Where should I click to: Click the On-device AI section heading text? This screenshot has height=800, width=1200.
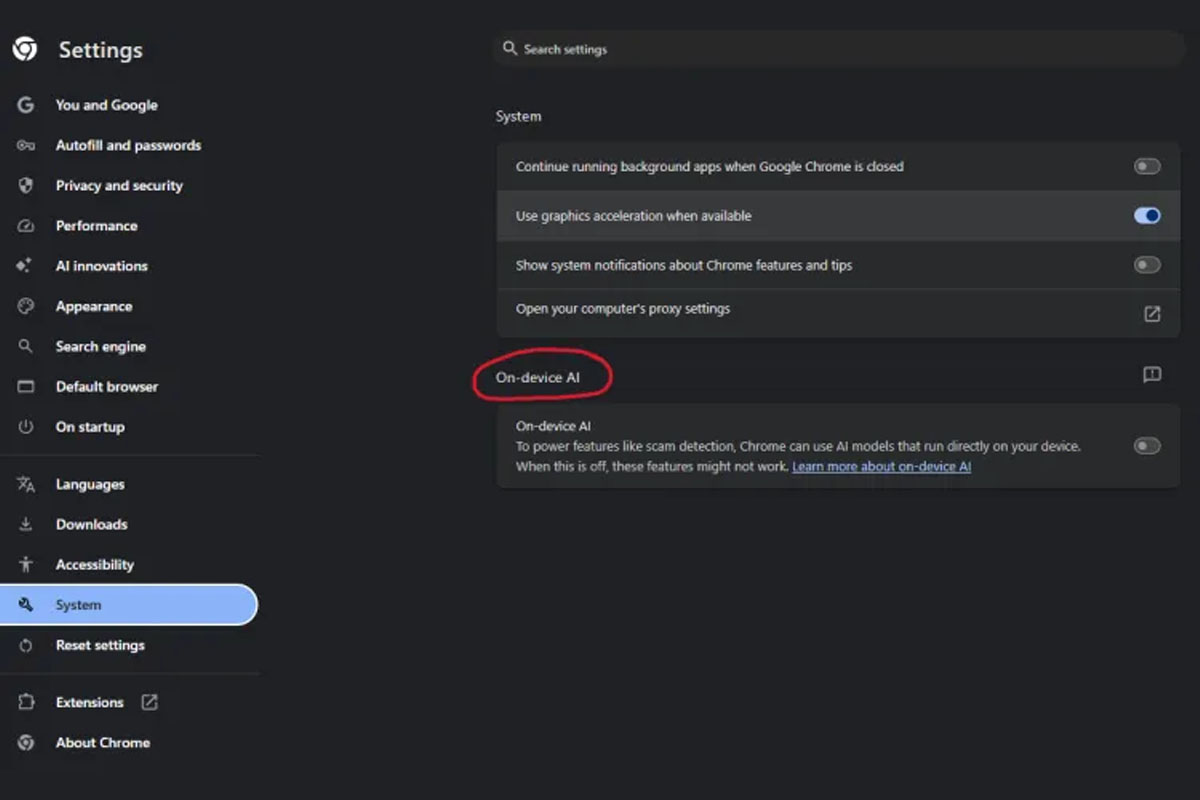(x=538, y=378)
